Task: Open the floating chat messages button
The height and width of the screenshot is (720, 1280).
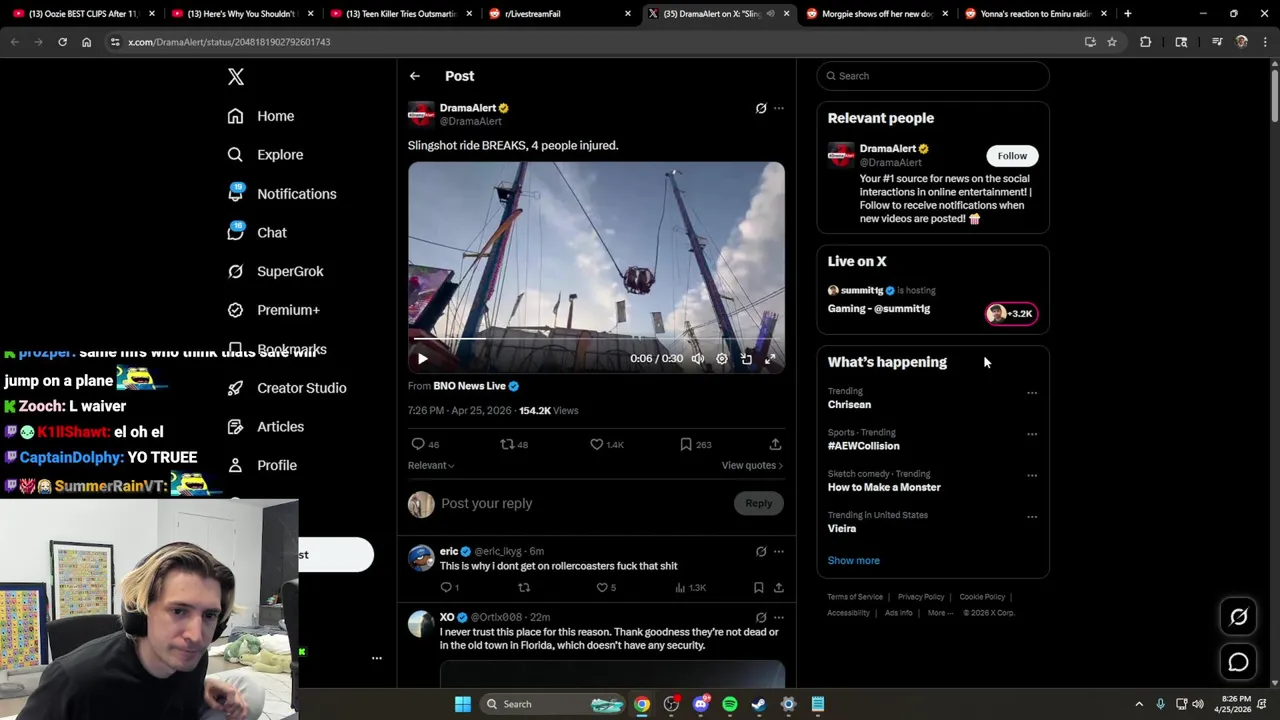Action: pos(1238,662)
